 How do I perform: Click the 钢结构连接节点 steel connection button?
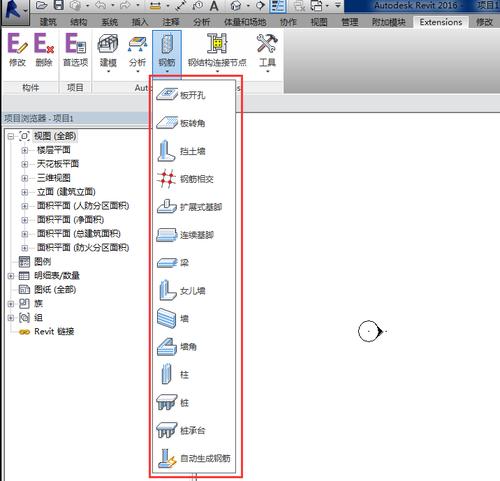[x=217, y=53]
